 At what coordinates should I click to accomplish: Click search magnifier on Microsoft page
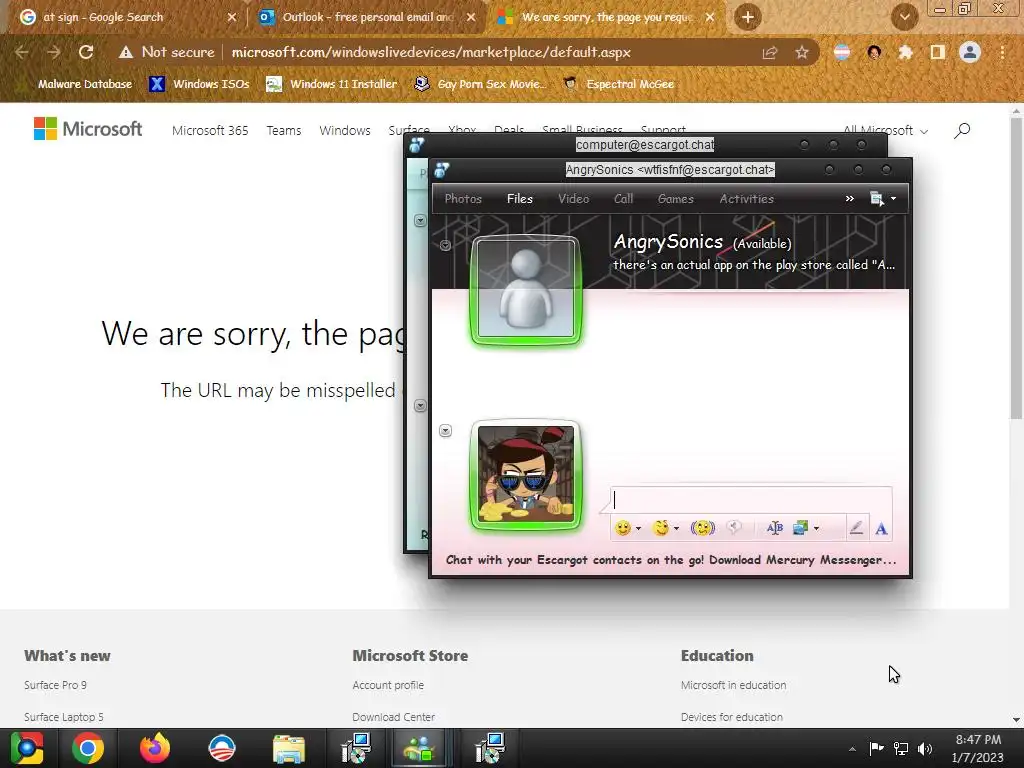(x=962, y=131)
